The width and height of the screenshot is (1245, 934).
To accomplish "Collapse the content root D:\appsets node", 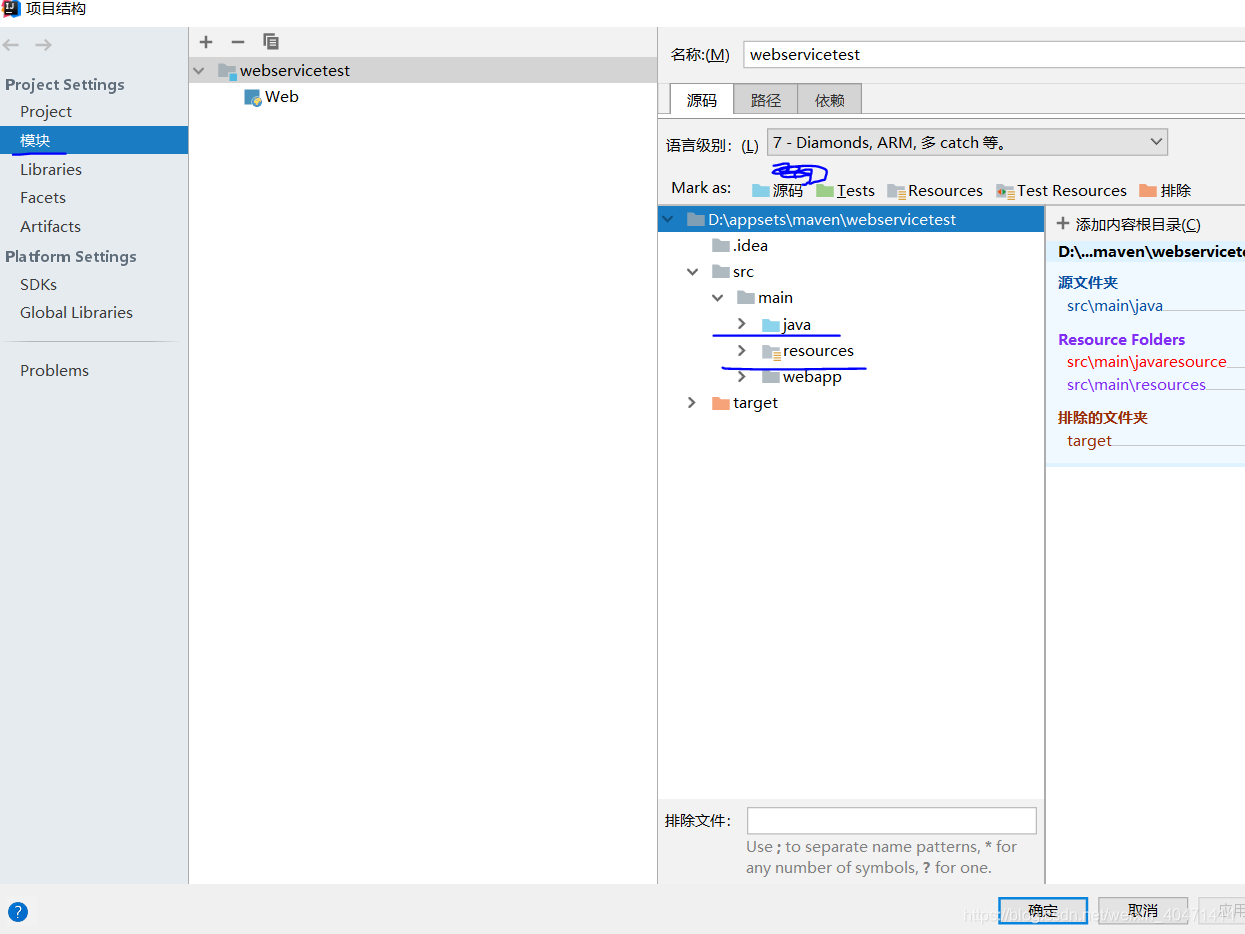I will (x=667, y=219).
